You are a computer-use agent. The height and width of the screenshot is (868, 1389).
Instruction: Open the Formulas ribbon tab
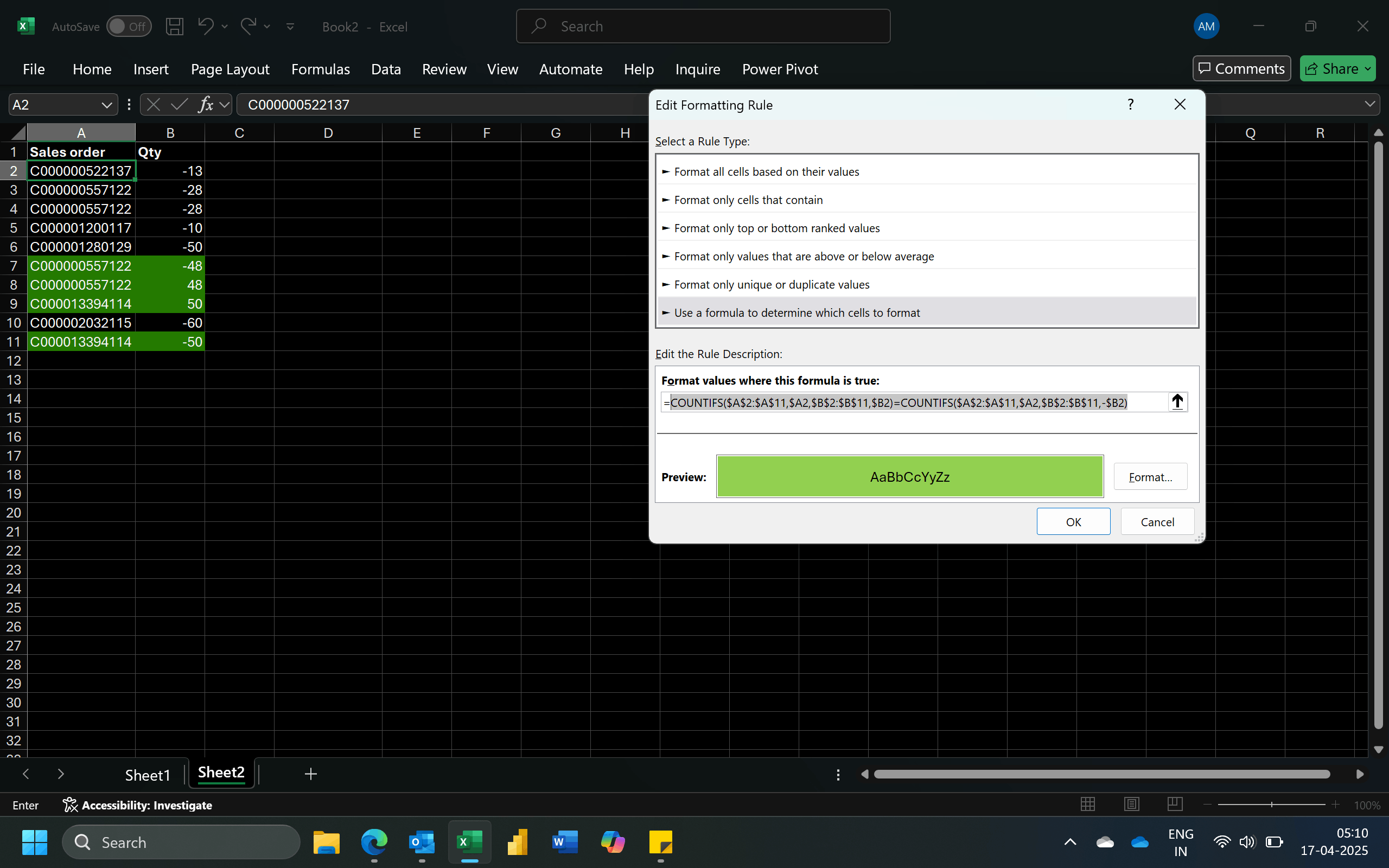click(x=320, y=69)
